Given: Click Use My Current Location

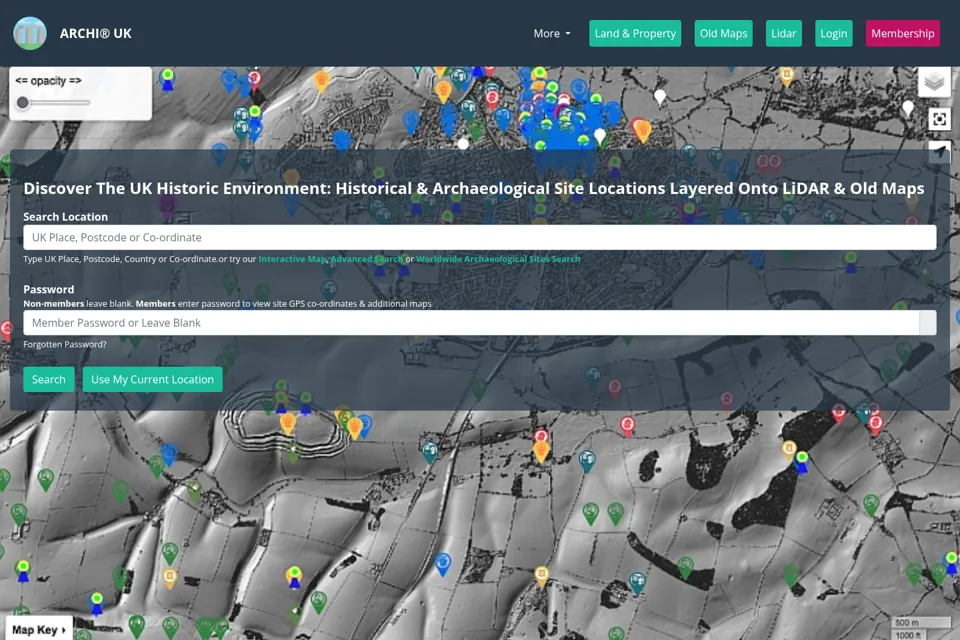Looking at the screenshot, I should tap(152, 379).
